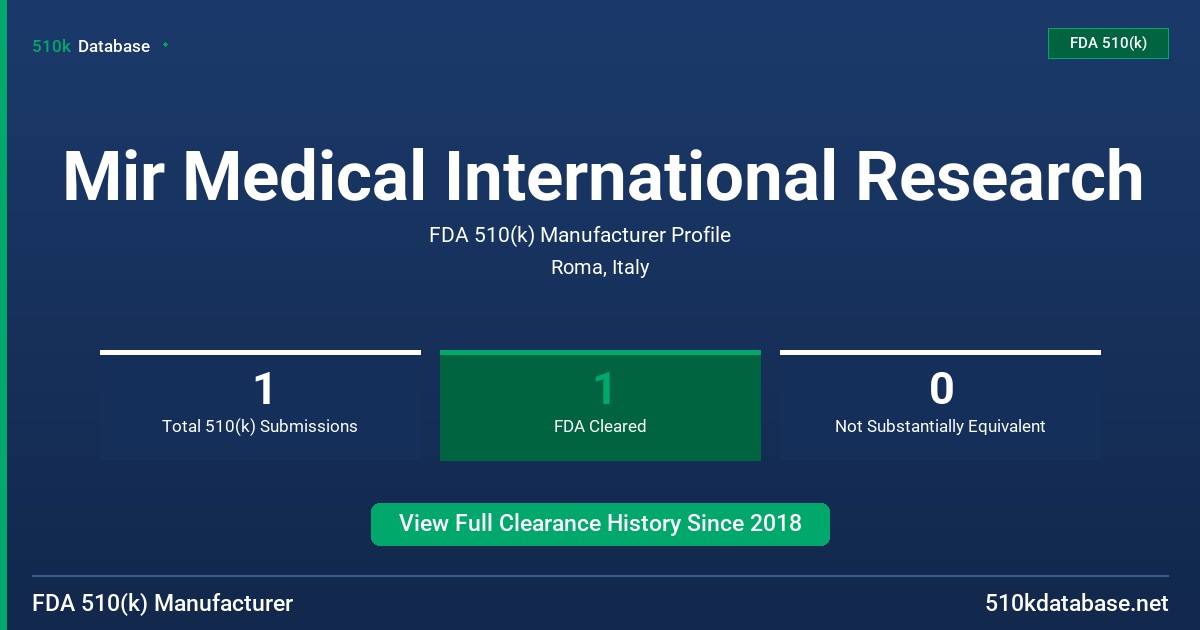The width and height of the screenshot is (1200, 630).
Task: Click the small green dot beside Database
Action: click(165, 45)
